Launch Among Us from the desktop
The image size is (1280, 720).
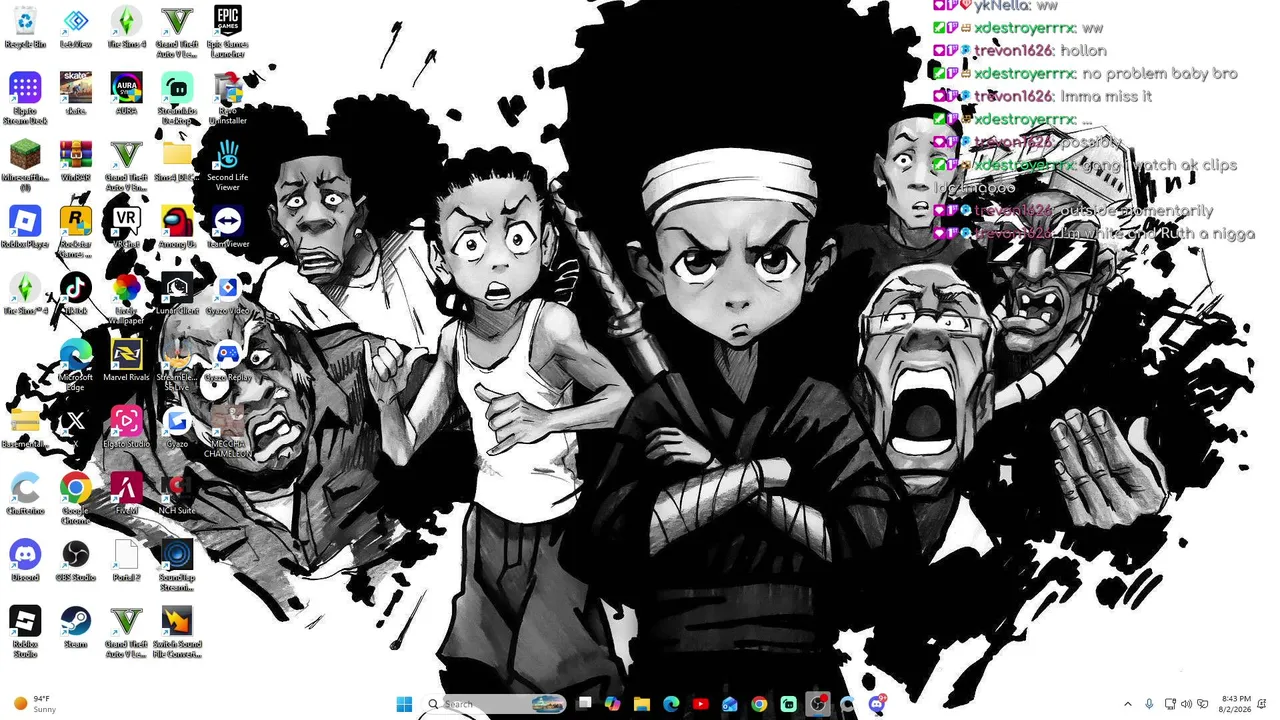[x=177, y=227]
